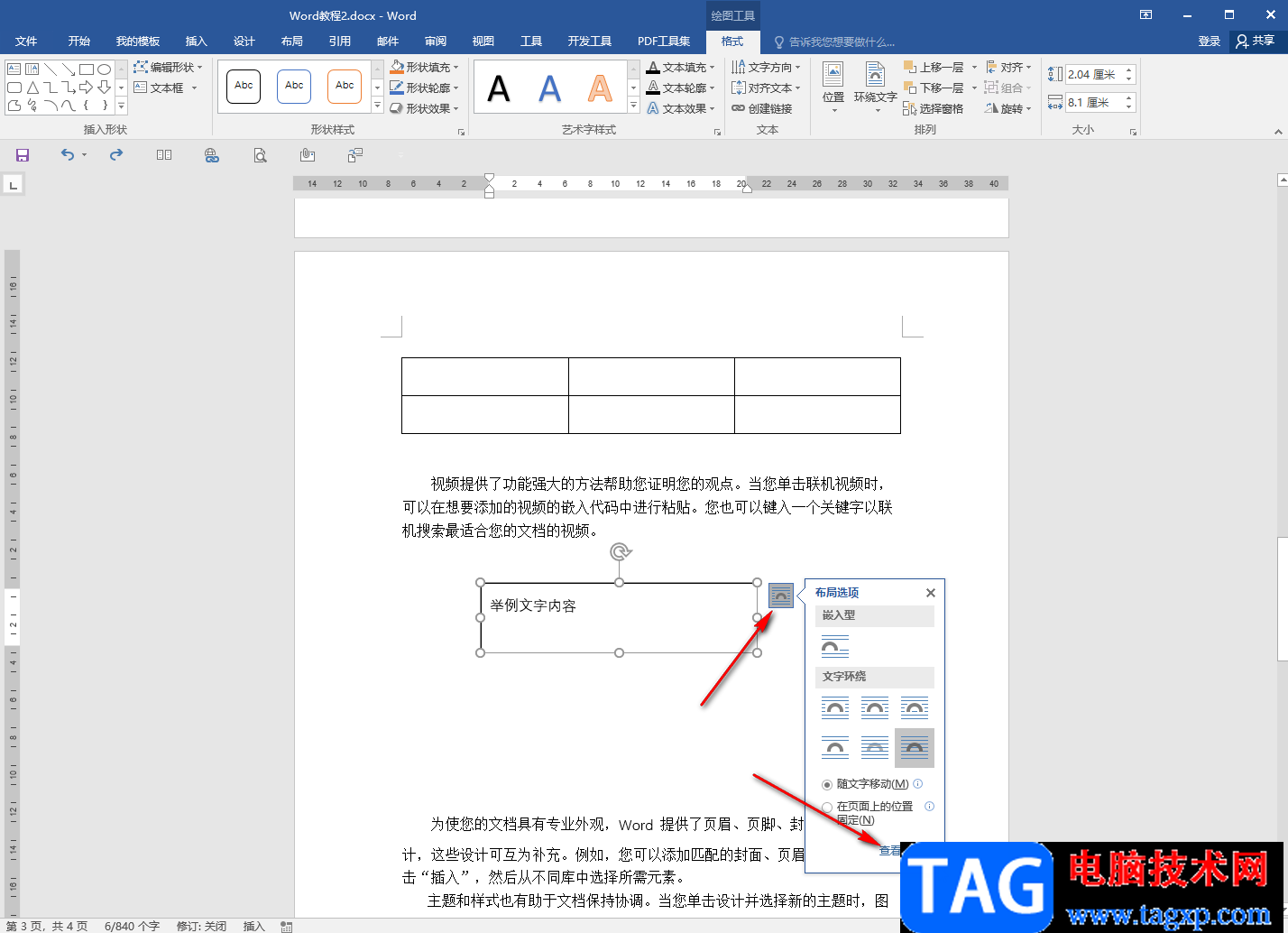Apply the black WordArt A style
The height and width of the screenshot is (933, 1288).
coord(499,88)
